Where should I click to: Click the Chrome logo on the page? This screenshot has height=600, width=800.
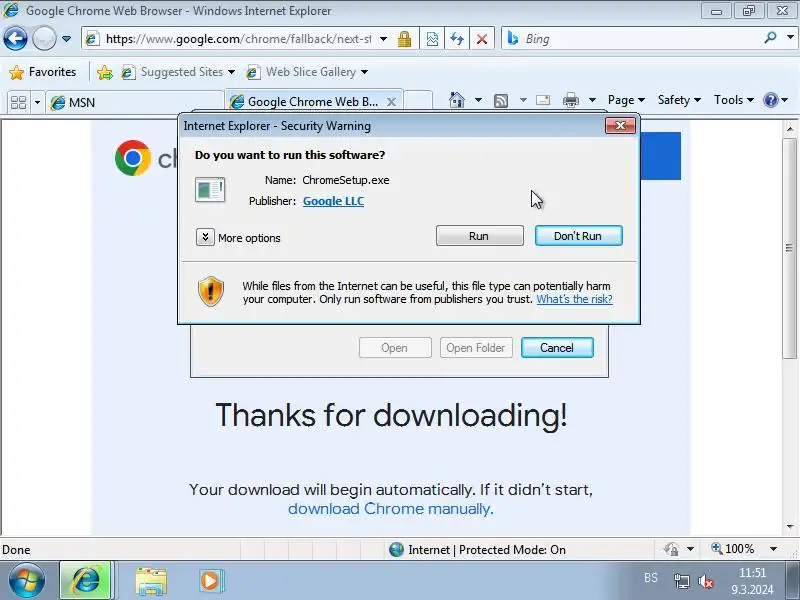[133, 158]
